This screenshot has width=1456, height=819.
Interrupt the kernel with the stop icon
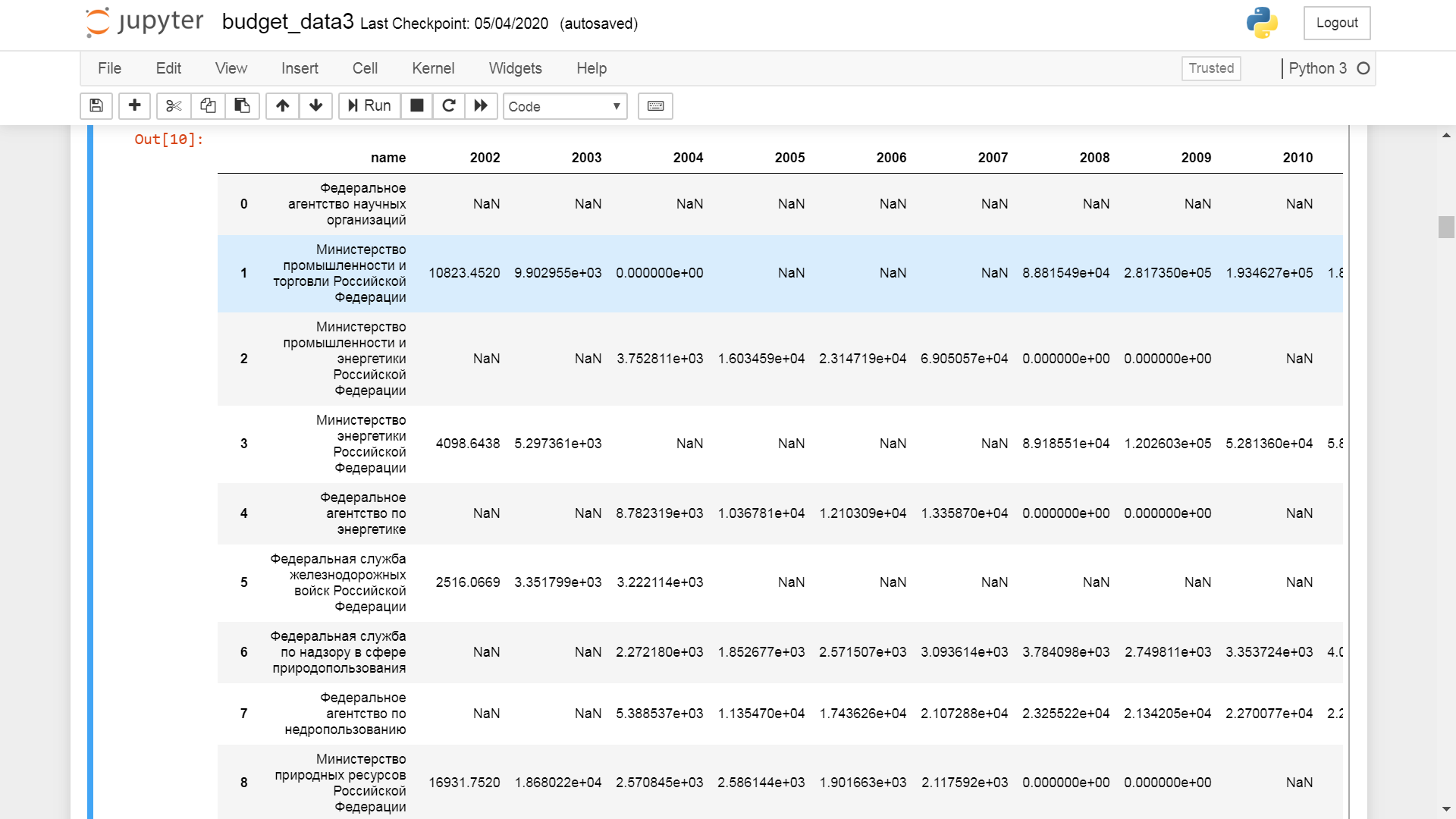[416, 106]
